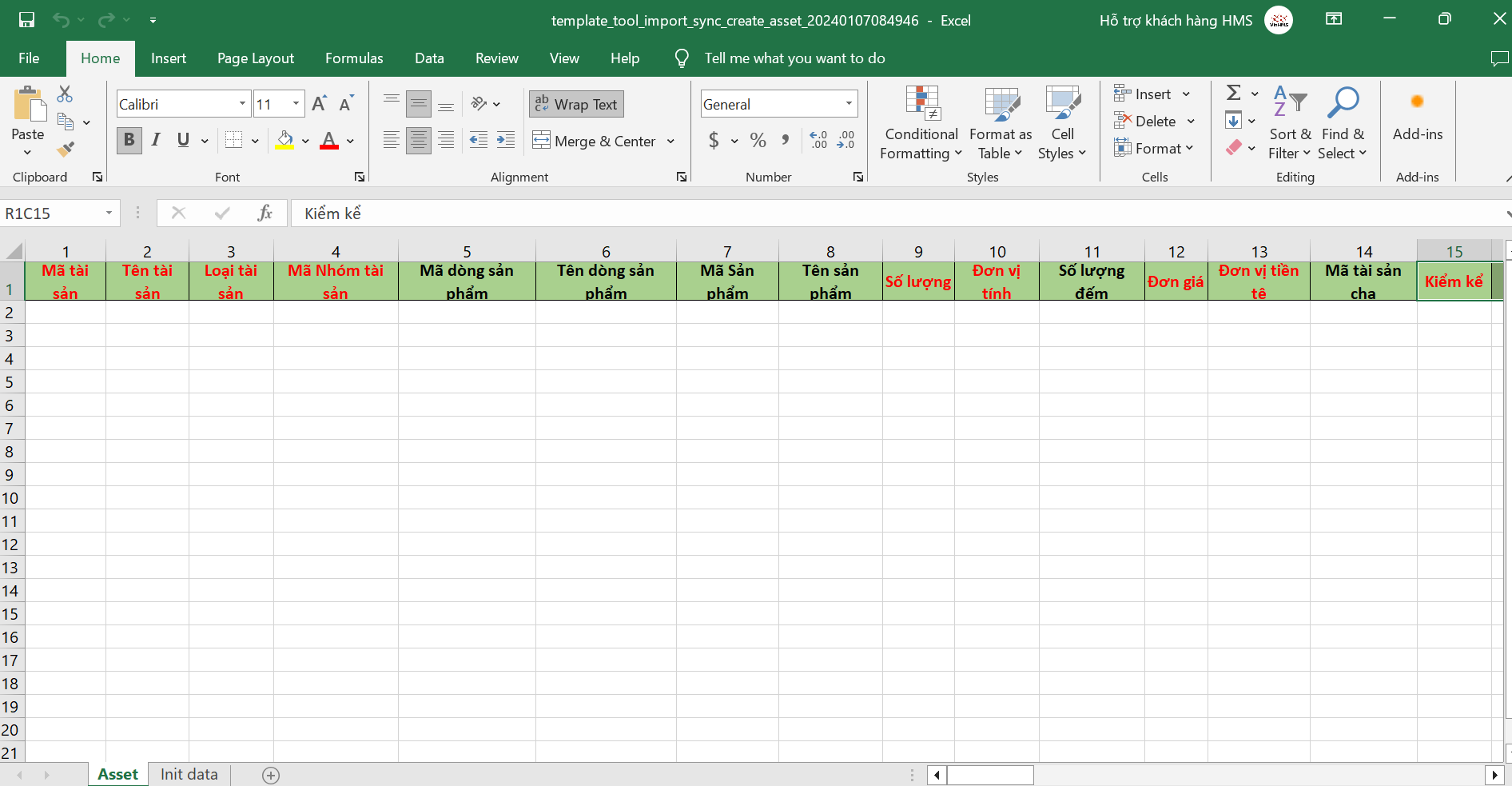Toggle Bold formatting off
The height and width of the screenshot is (786, 1512).
click(x=129, y=140)
